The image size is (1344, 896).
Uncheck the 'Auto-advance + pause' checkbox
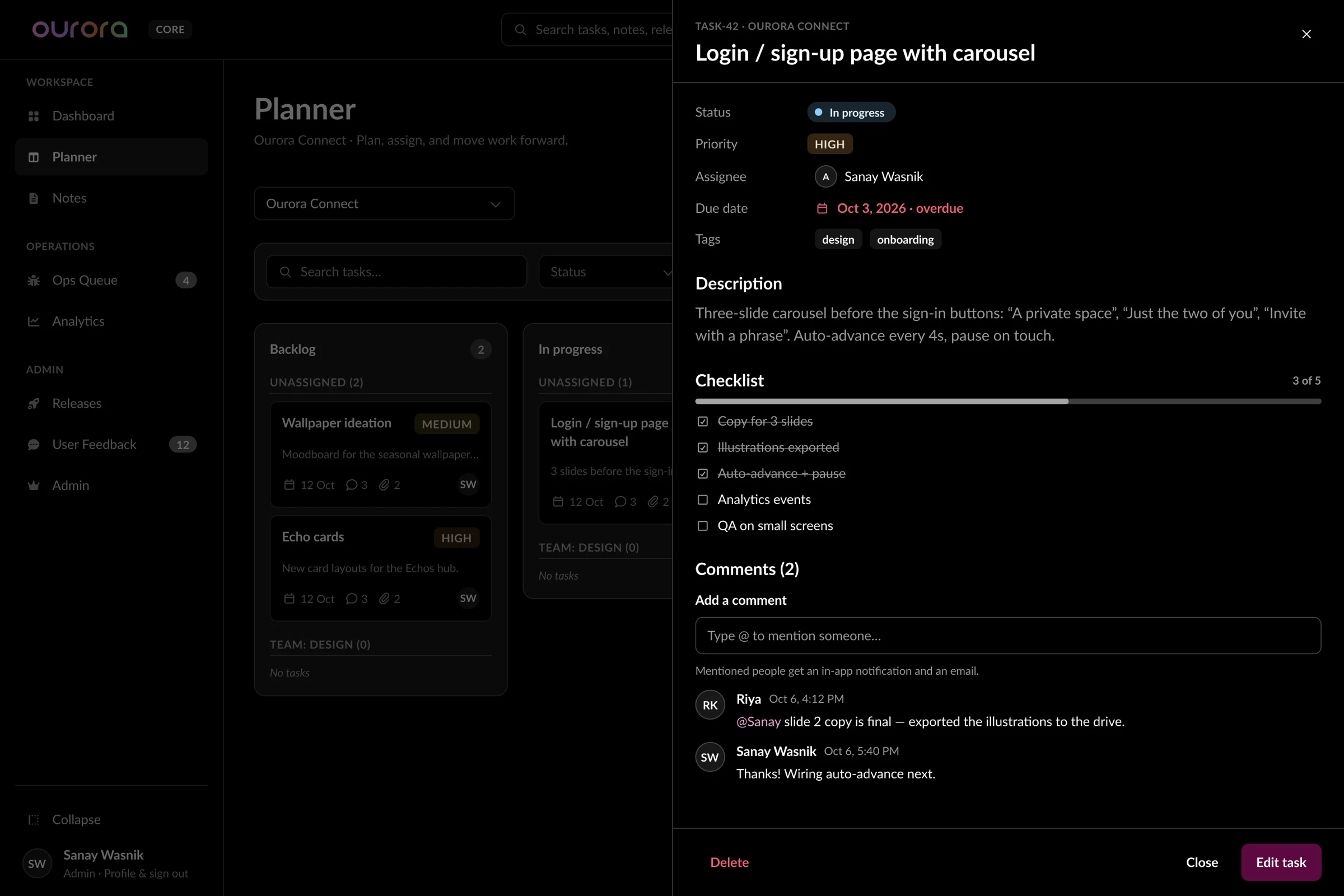(703, 474)
